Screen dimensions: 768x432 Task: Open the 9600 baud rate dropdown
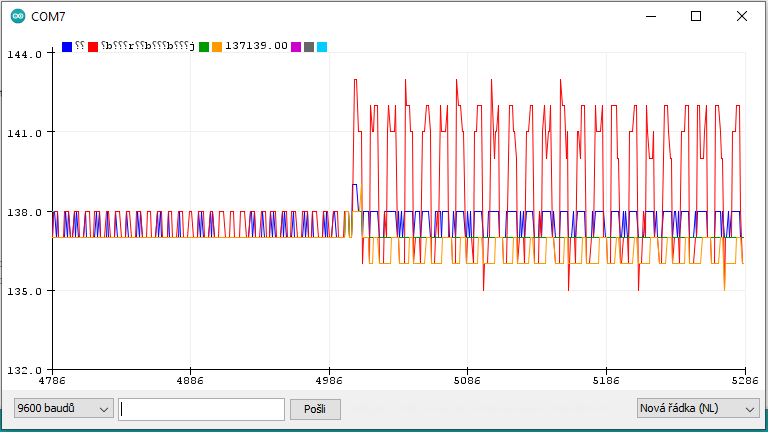pyautogui.click(x=63, y=408)
